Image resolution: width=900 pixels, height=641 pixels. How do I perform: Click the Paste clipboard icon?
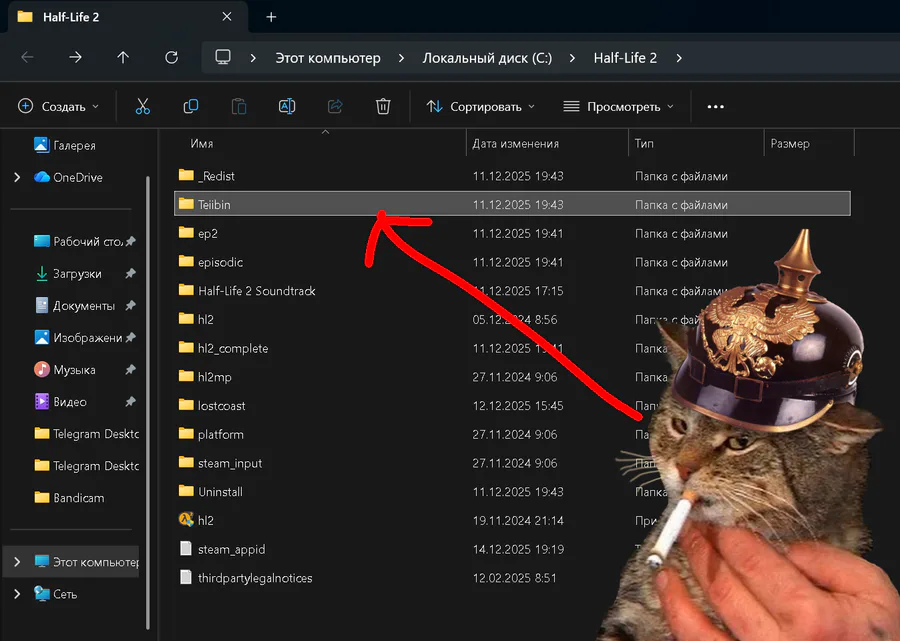pos(239,107)
